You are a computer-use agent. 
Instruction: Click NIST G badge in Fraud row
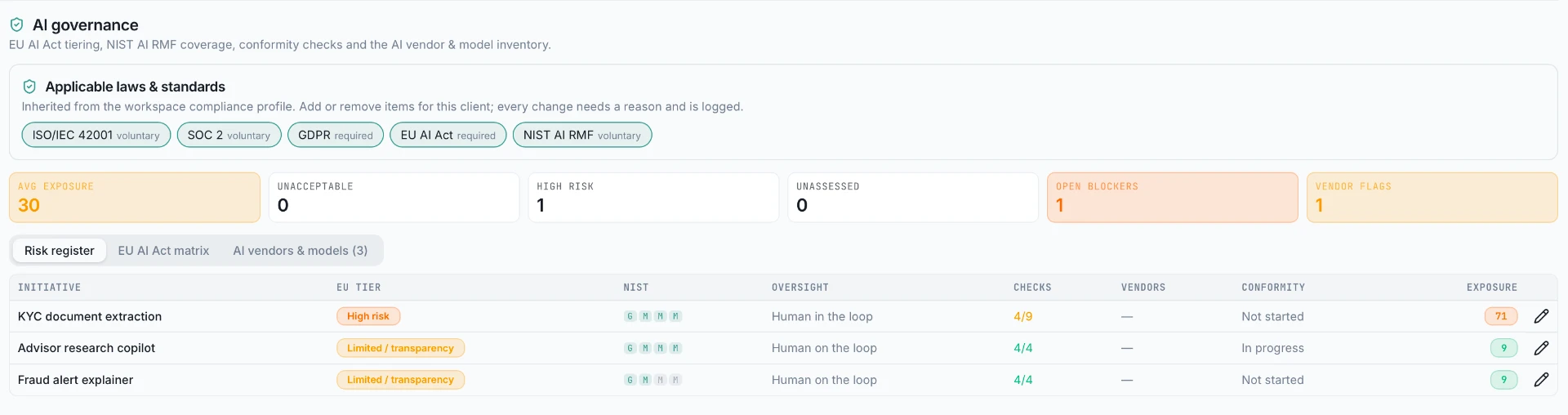[630, 380]
